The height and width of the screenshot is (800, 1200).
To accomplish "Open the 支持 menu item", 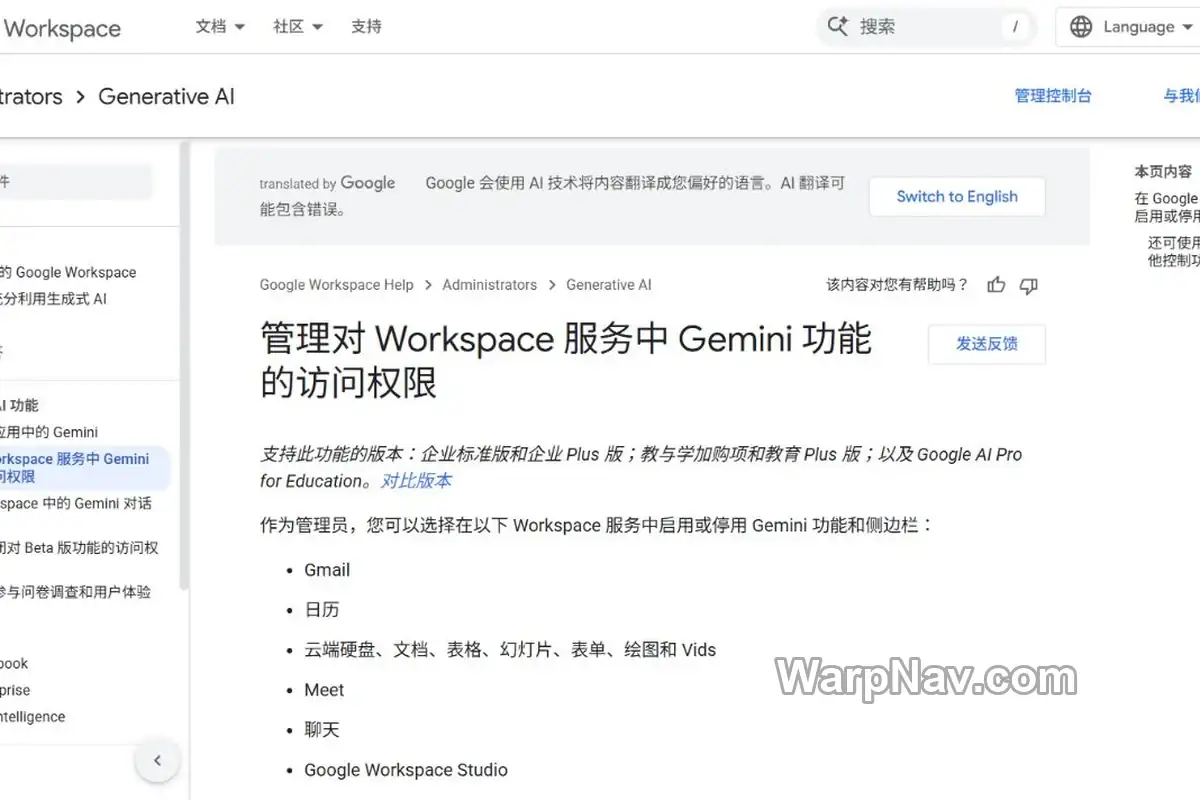I will pyautogui.click(x=366, y=27).
